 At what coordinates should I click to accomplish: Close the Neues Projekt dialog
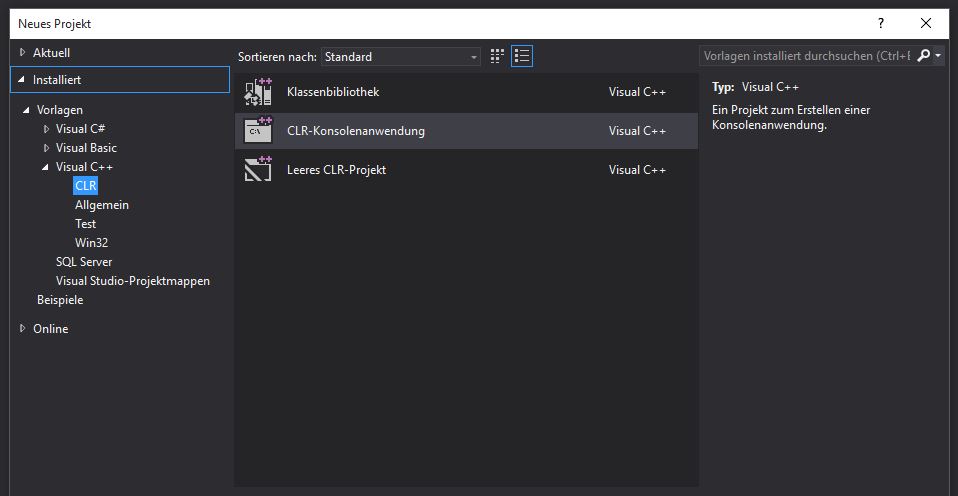926,24
